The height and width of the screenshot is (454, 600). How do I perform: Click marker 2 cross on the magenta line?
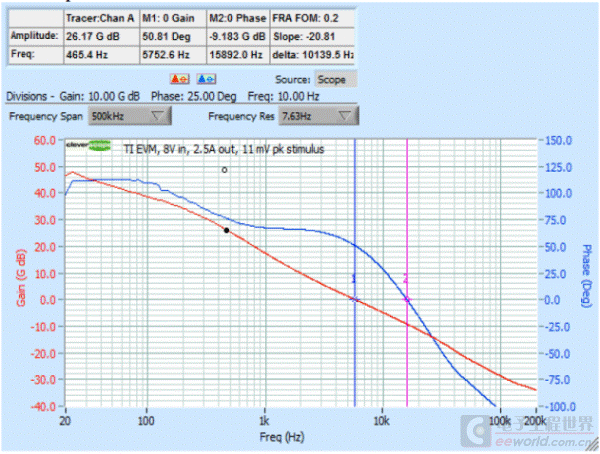click(x=407, y=299)
